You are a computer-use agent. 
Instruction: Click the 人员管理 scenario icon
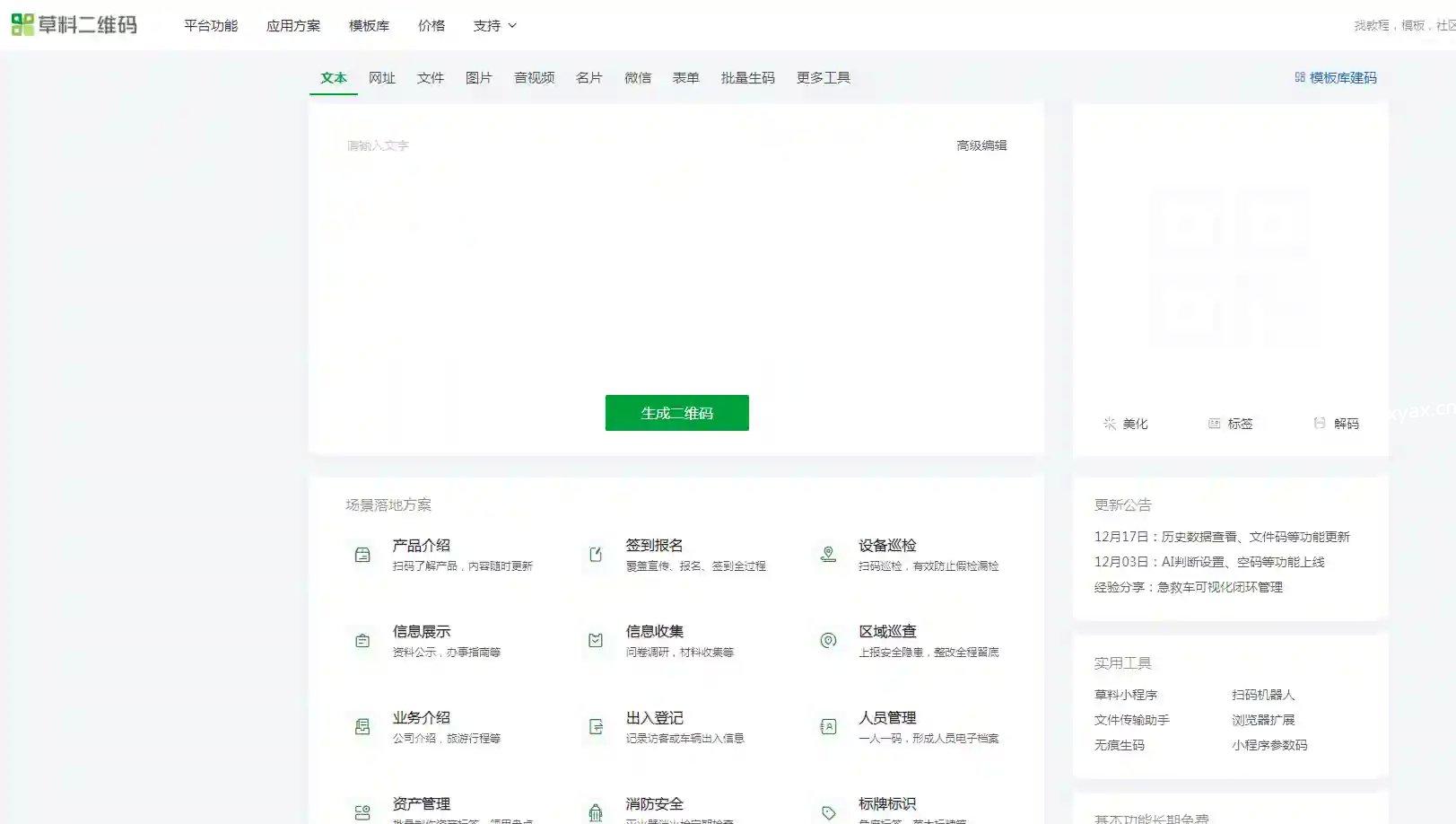click(x=828, y=727)
